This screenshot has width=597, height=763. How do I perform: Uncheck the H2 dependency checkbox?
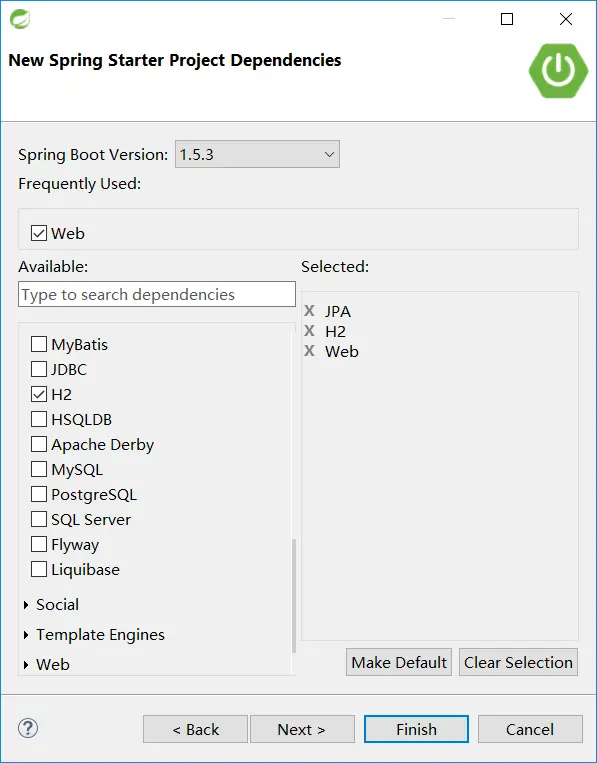coord(39,394)
